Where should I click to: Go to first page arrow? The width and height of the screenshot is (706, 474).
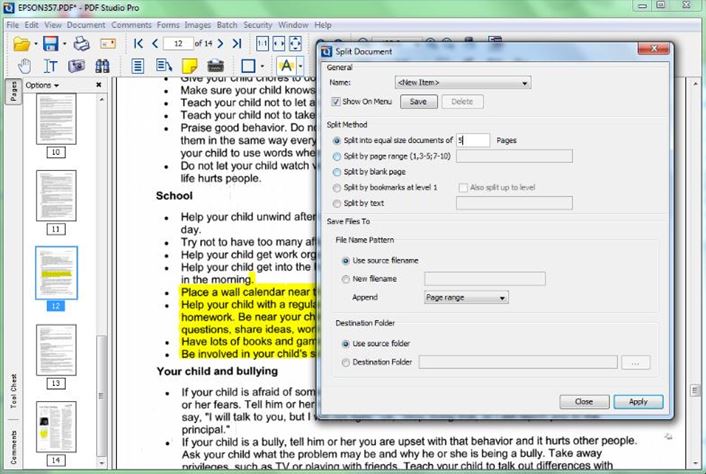click(138, 43)
